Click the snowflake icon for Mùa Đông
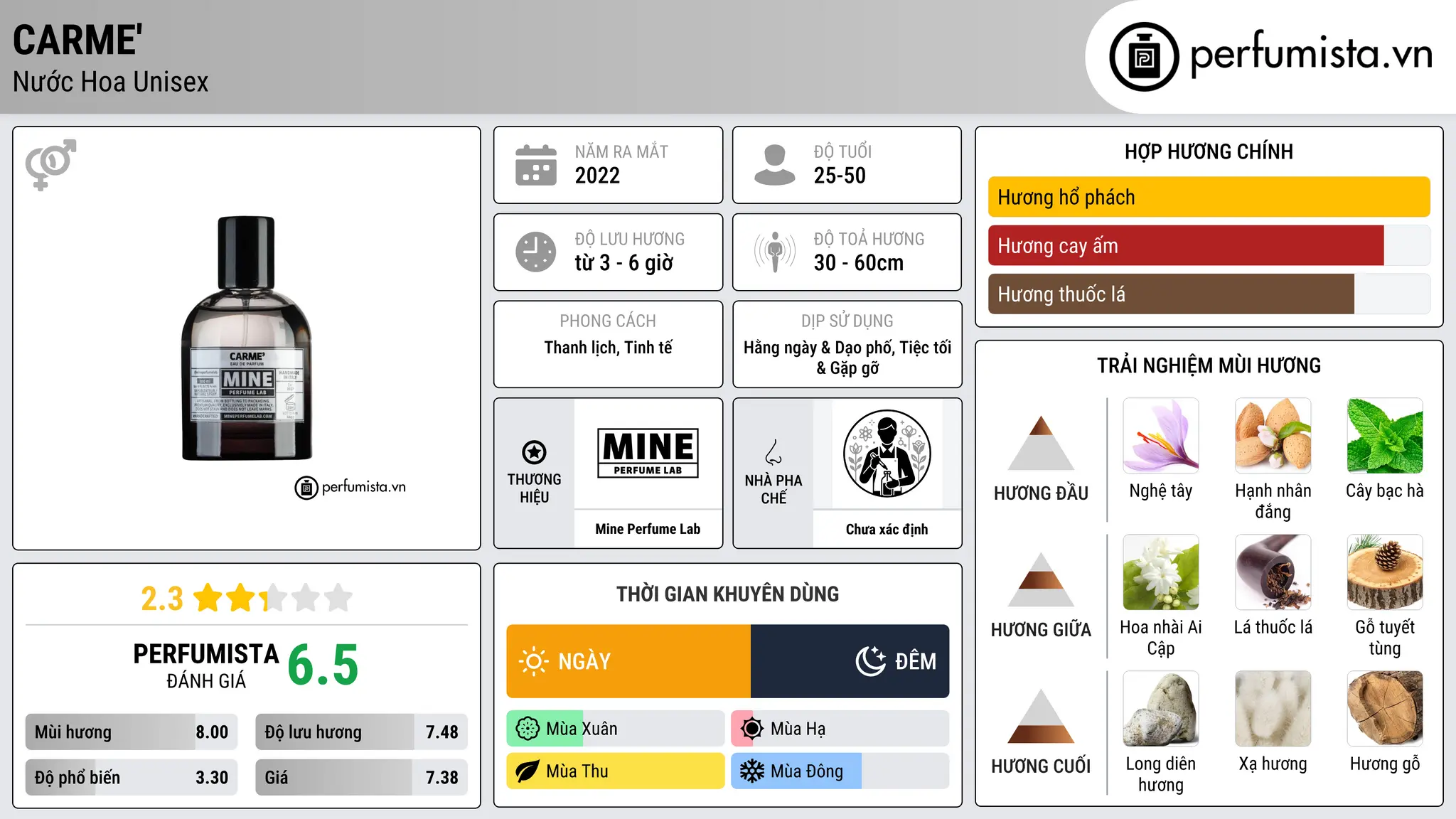Viewport: 1456px width, 819px height. [x=752, y=771]
